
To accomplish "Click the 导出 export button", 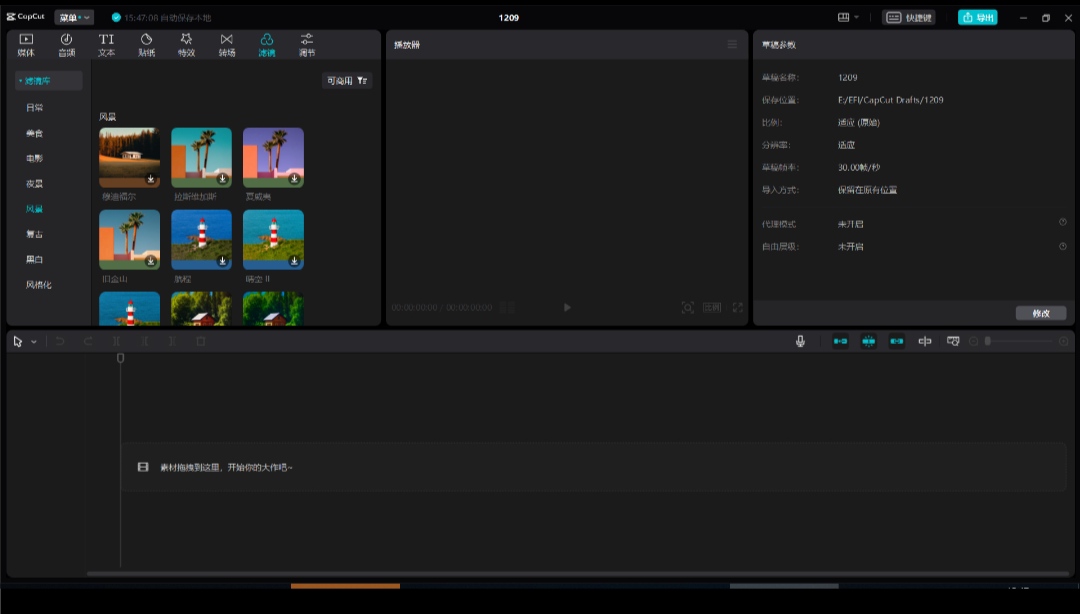I will tap(977, 17).
